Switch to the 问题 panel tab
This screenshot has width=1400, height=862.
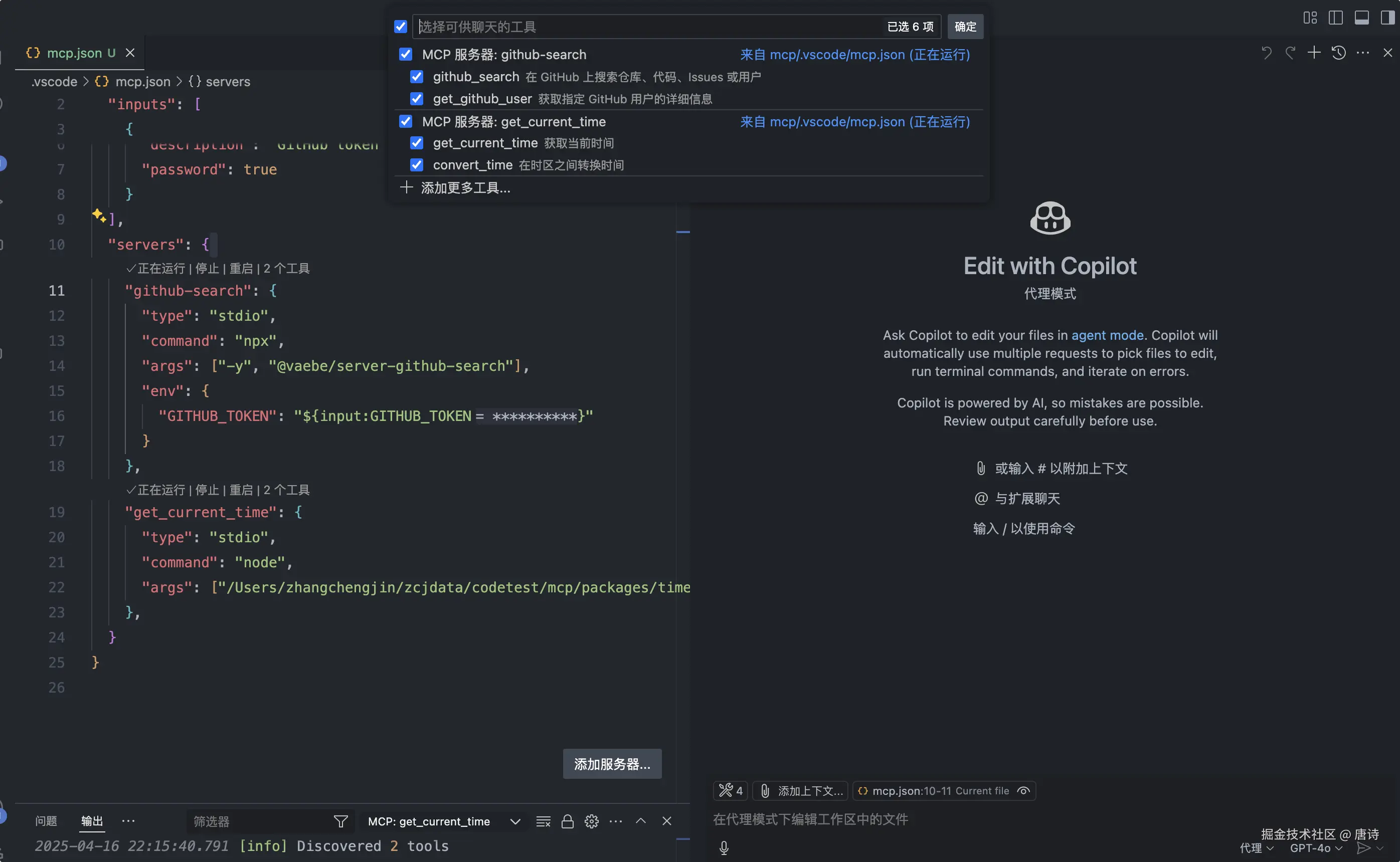pyautogui.click(x=46, y=821)
